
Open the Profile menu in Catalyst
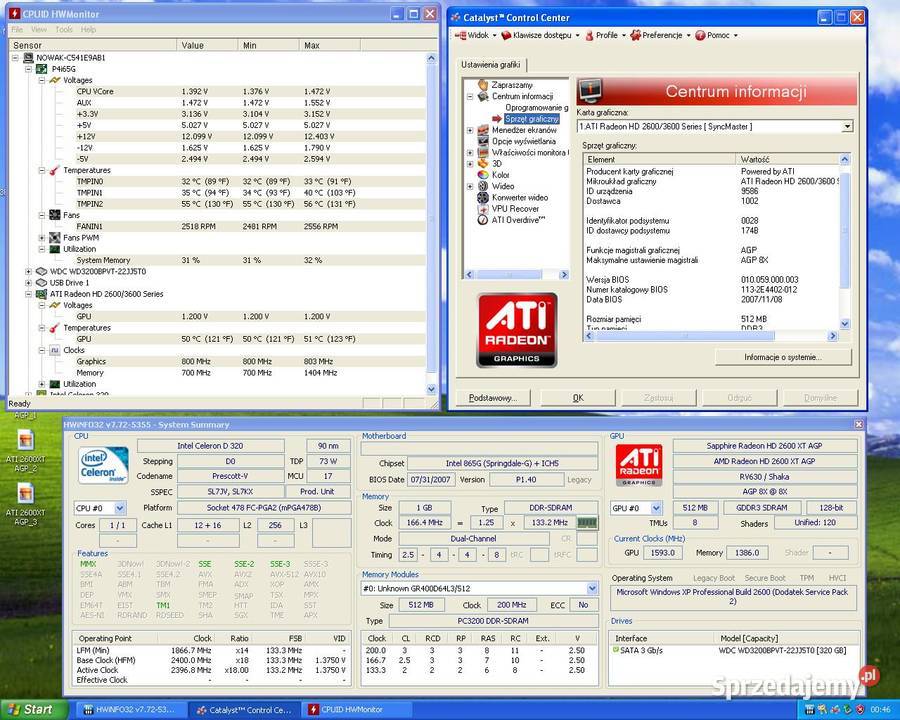pos(605,35)
